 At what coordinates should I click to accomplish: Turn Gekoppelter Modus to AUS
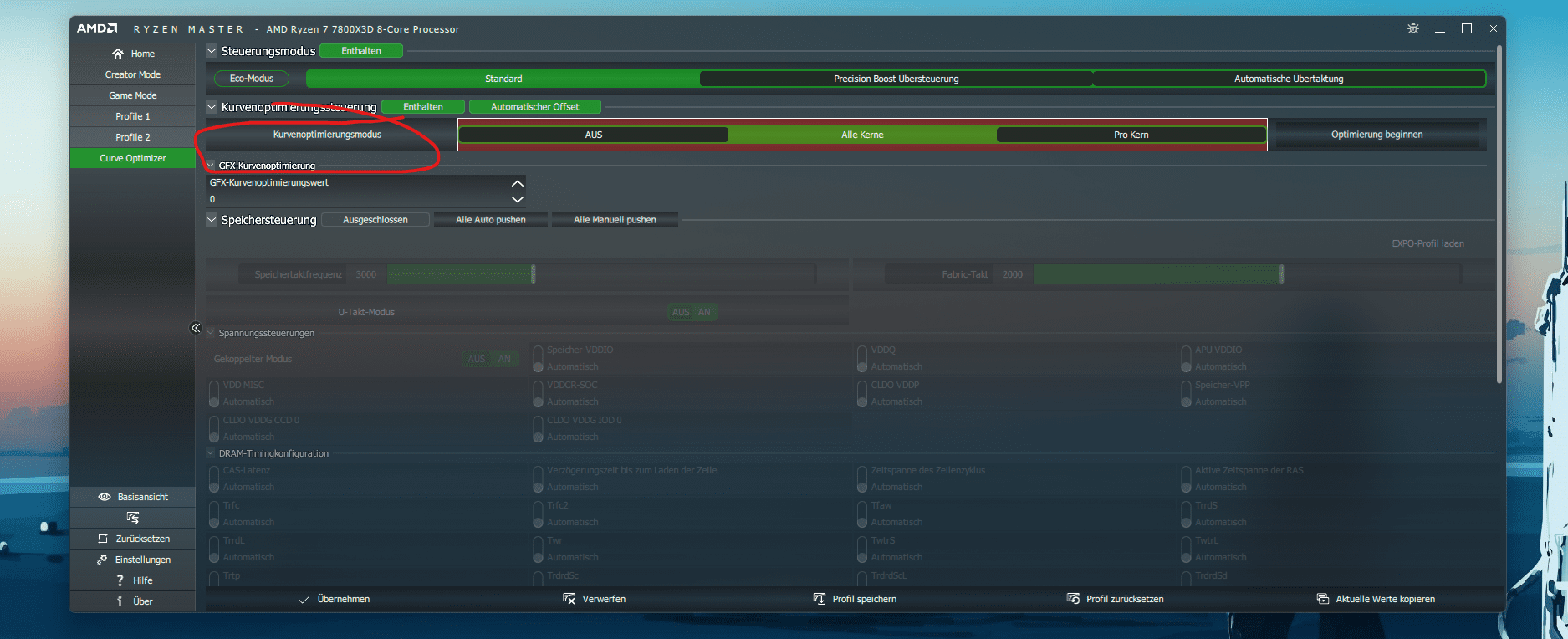click(477, 359)
